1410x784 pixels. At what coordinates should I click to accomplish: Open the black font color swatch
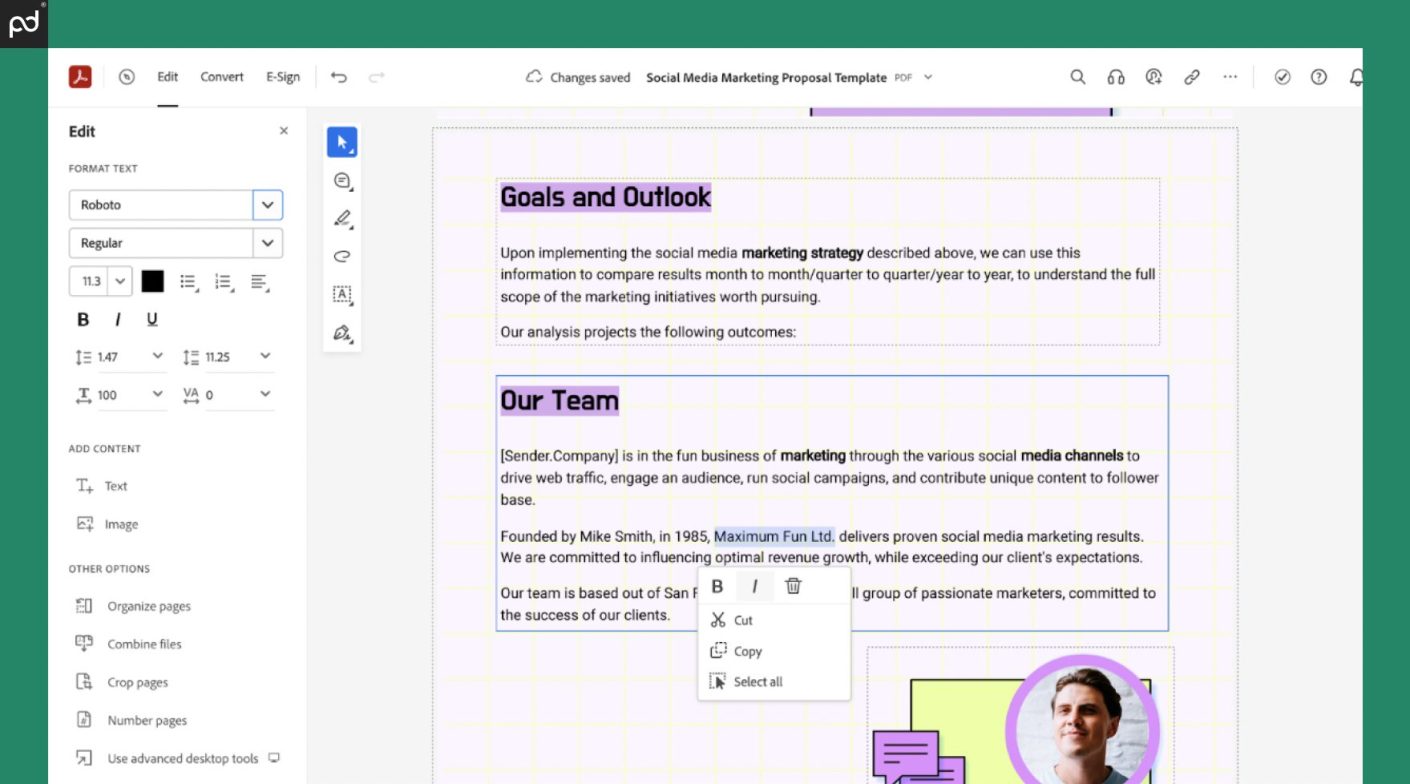(x=152, y=281)
